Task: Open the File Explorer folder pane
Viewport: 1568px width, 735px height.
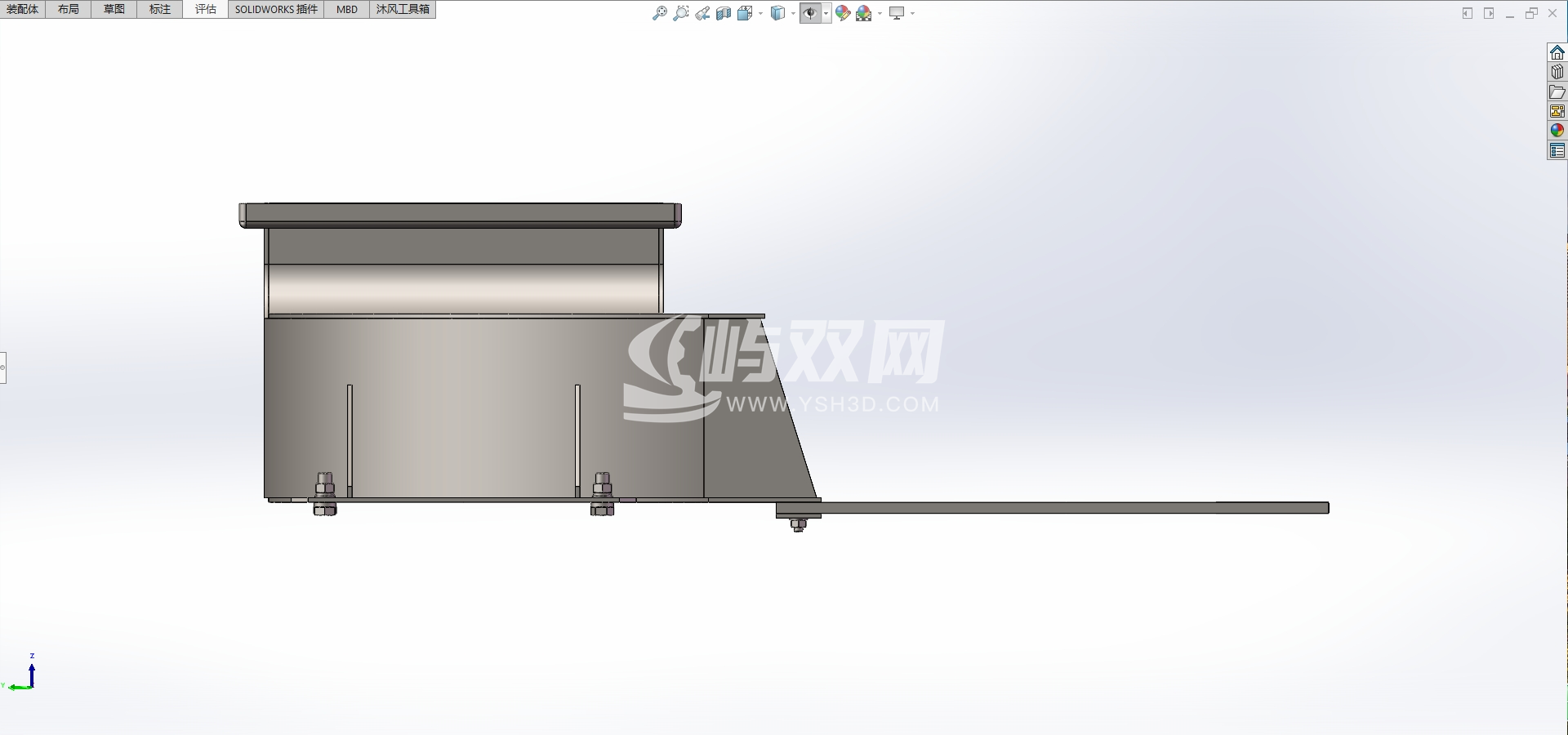Action: [1557, 91]
